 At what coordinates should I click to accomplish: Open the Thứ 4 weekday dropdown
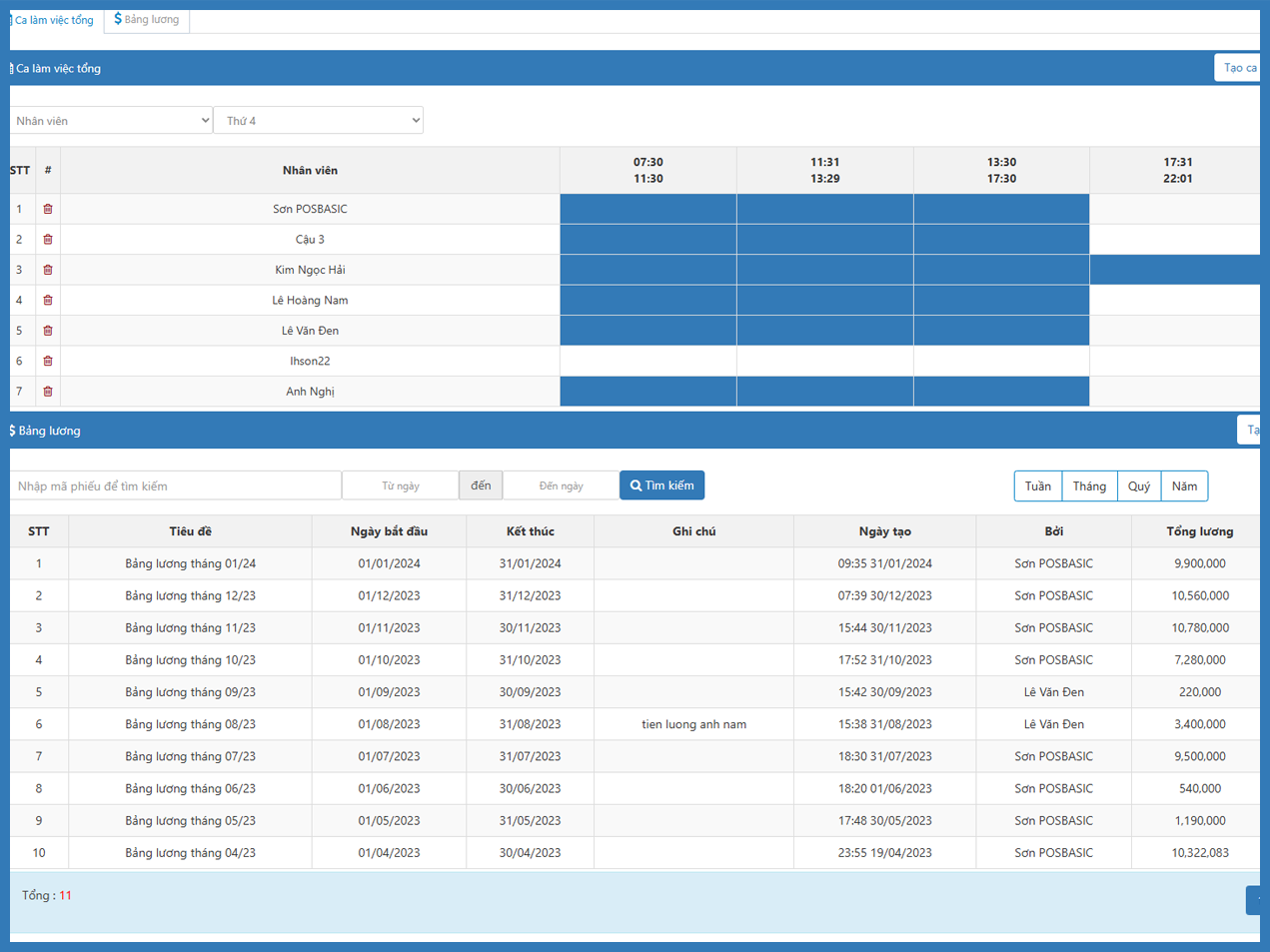point(319,121)
